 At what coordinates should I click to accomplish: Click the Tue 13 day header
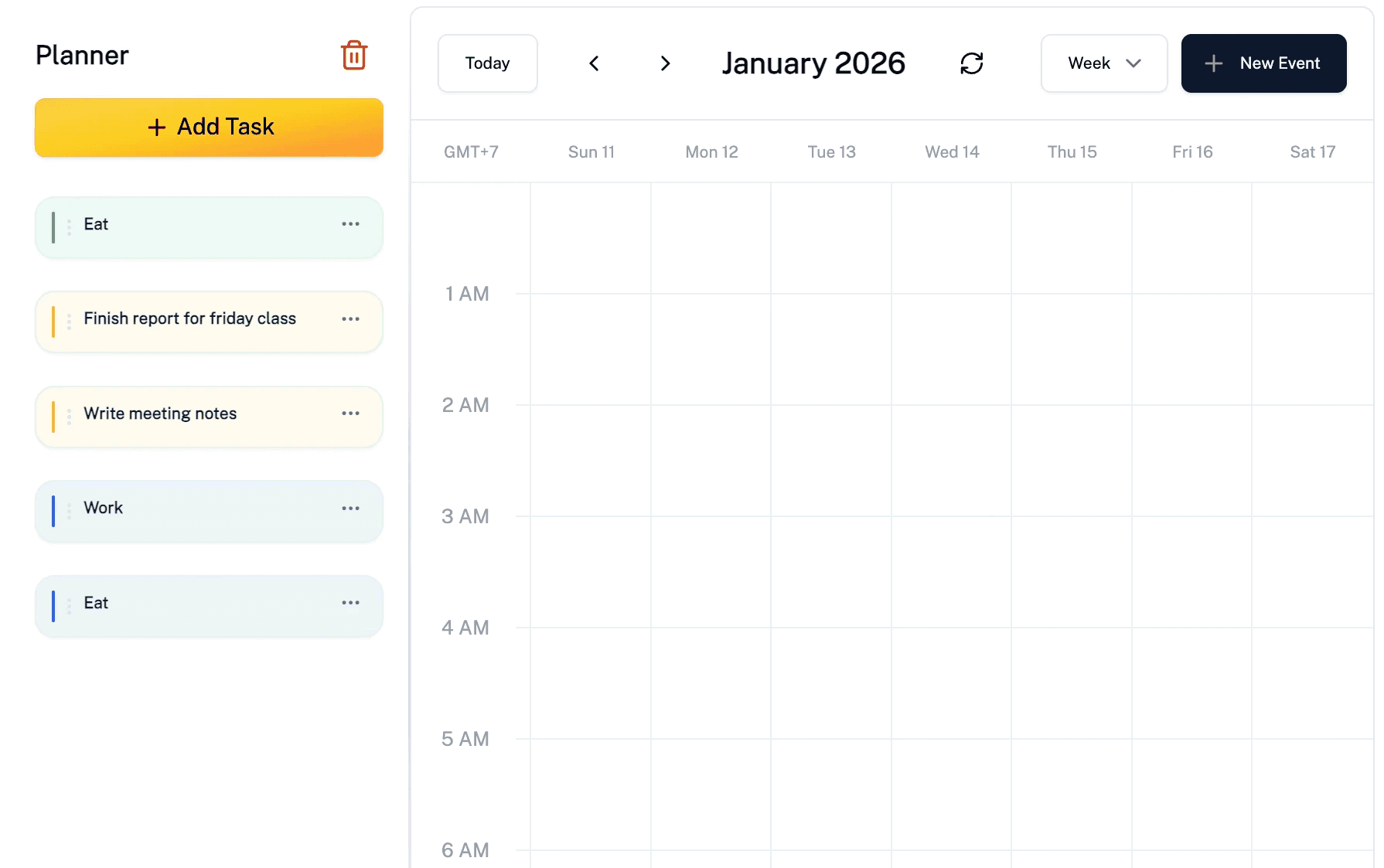[832, 152]
